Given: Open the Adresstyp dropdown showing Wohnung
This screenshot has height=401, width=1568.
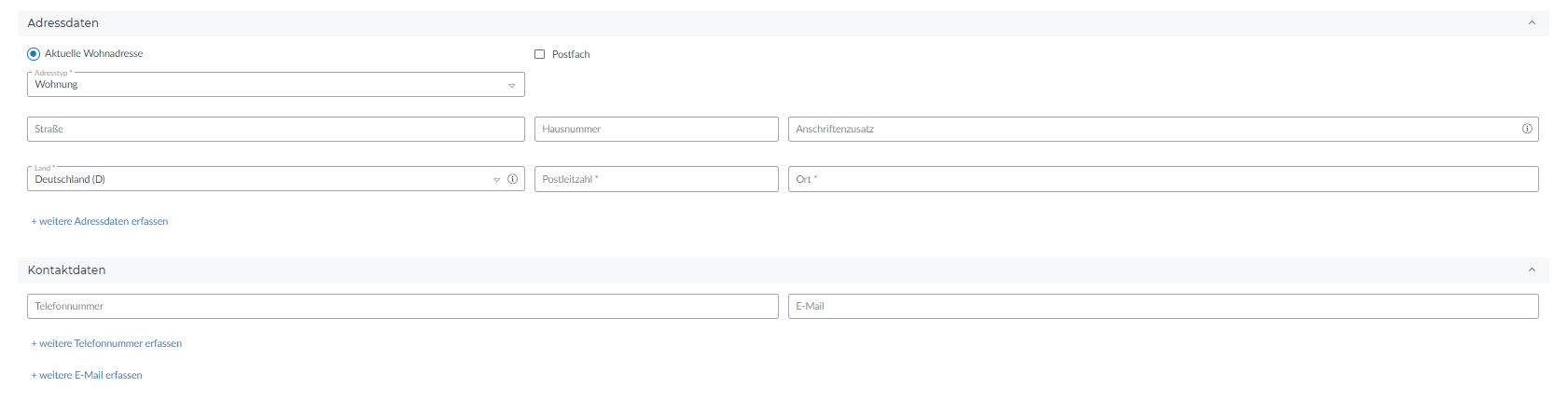Looking at the screenshot, I should [275, 85].
